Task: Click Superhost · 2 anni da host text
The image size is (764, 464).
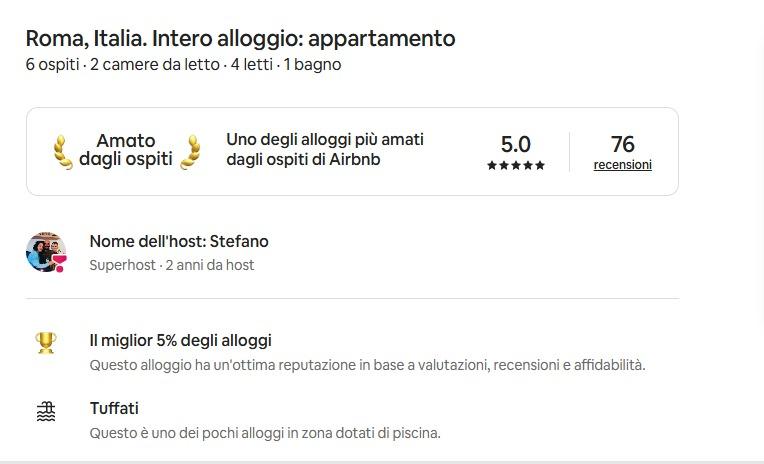Action: coord(172,265)
